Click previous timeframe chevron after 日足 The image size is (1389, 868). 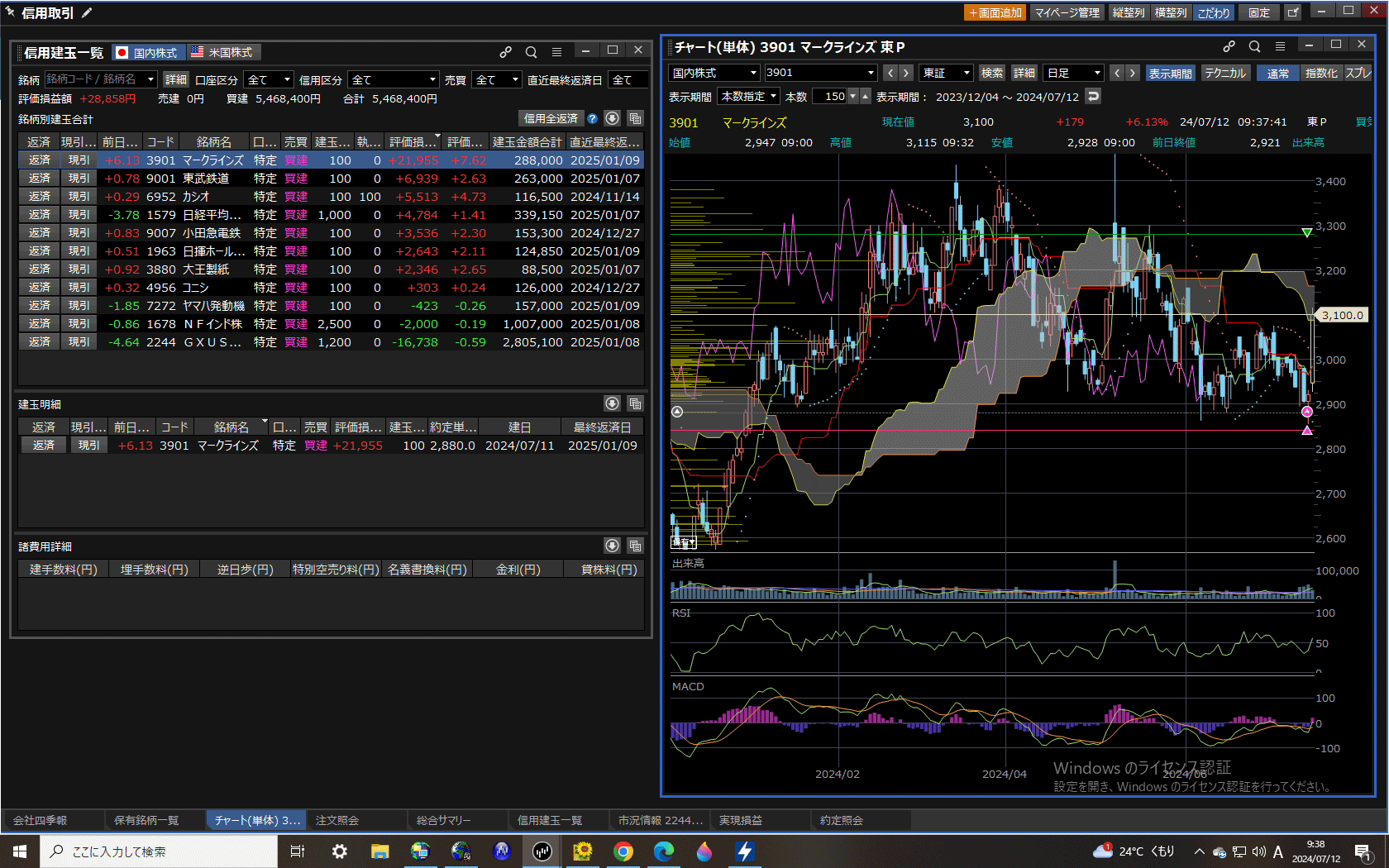coord(1117,73)
